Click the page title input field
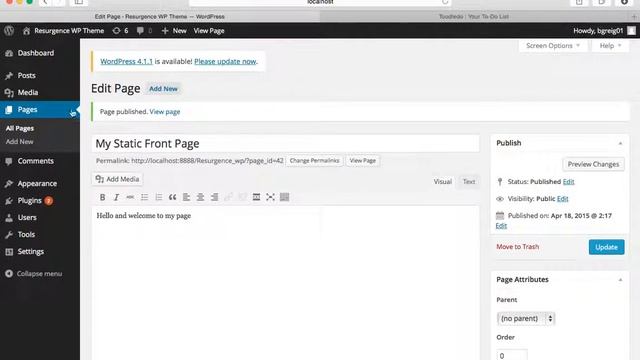This screenshot has width=640, height=360. point(285,144)
